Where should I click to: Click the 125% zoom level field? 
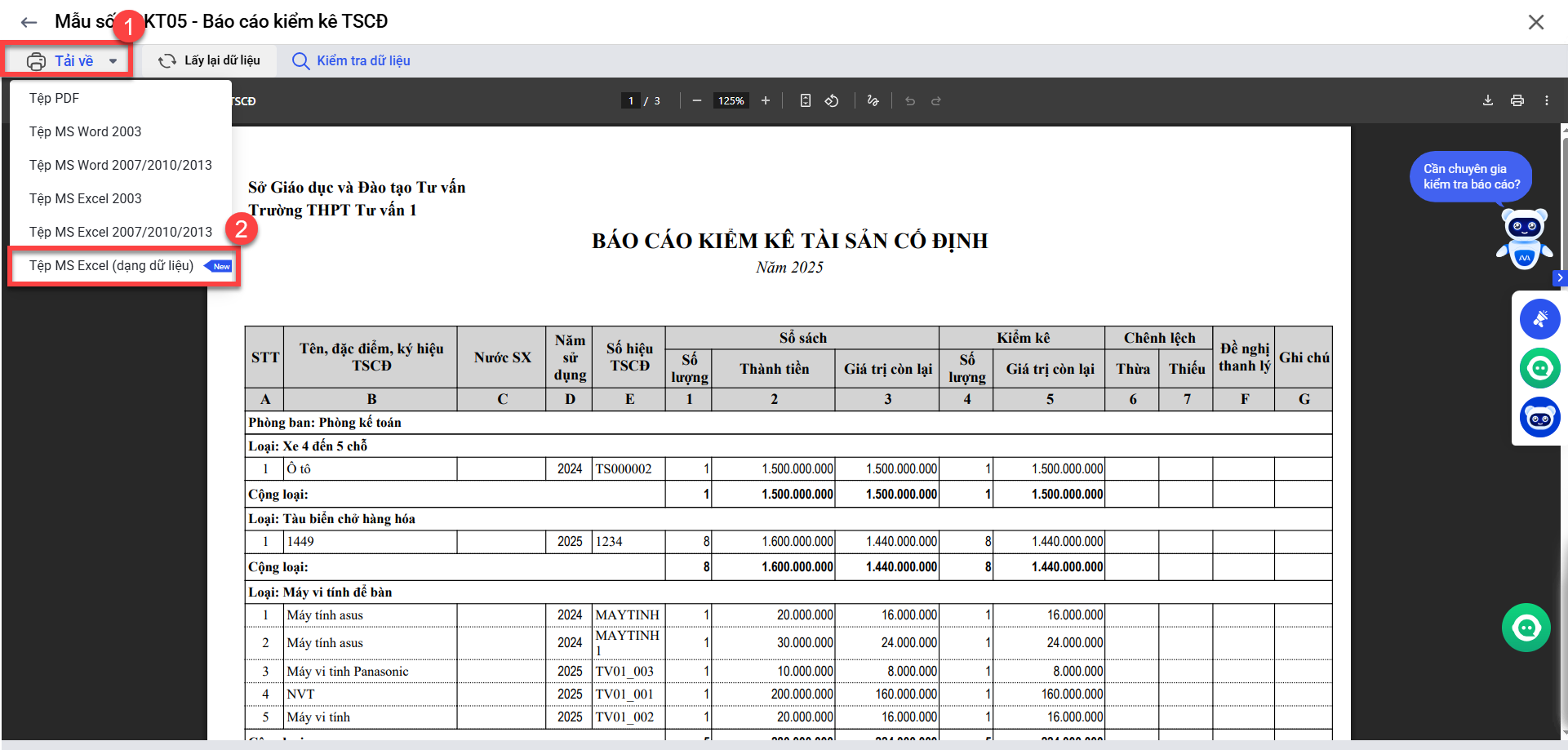731,101
